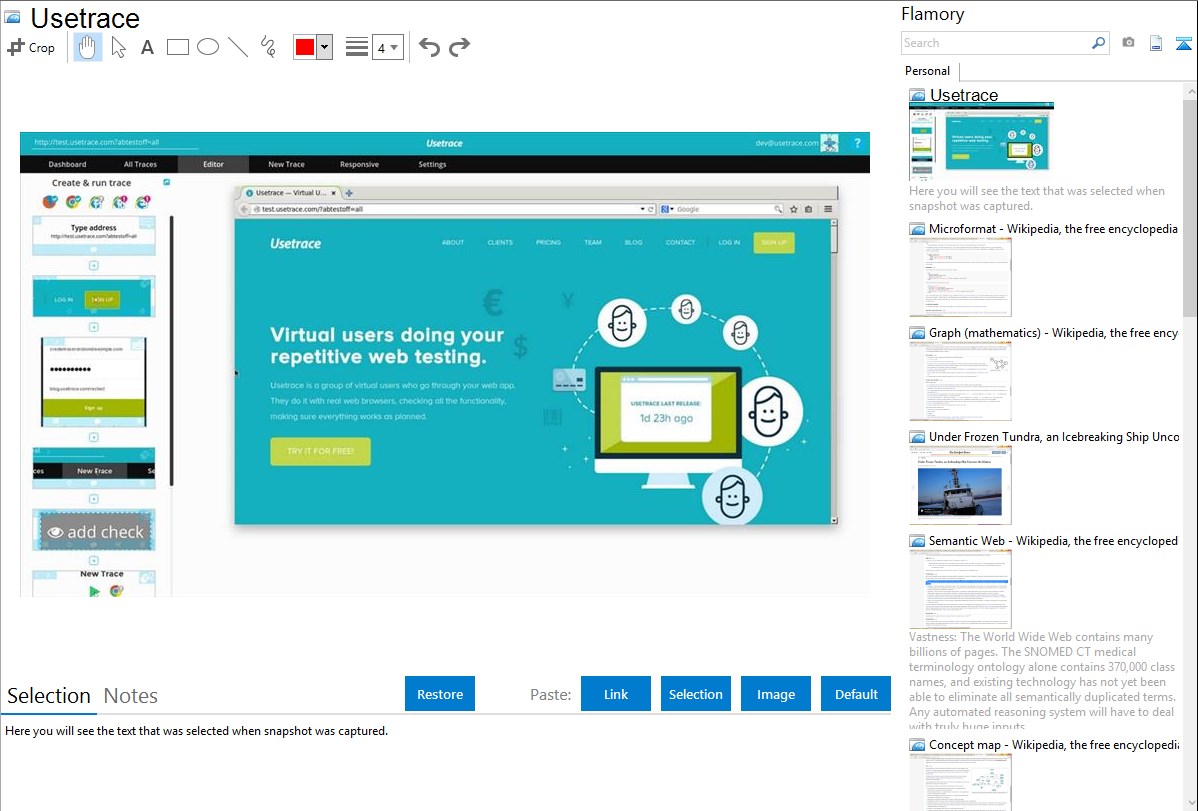
Task: Click the magnifier search icon
Action: click(1099, 43)
